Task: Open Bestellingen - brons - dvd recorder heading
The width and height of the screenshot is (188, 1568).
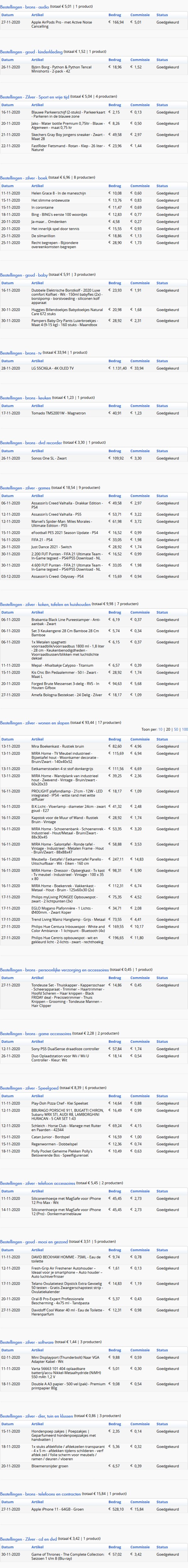Action: pos(31,442)
